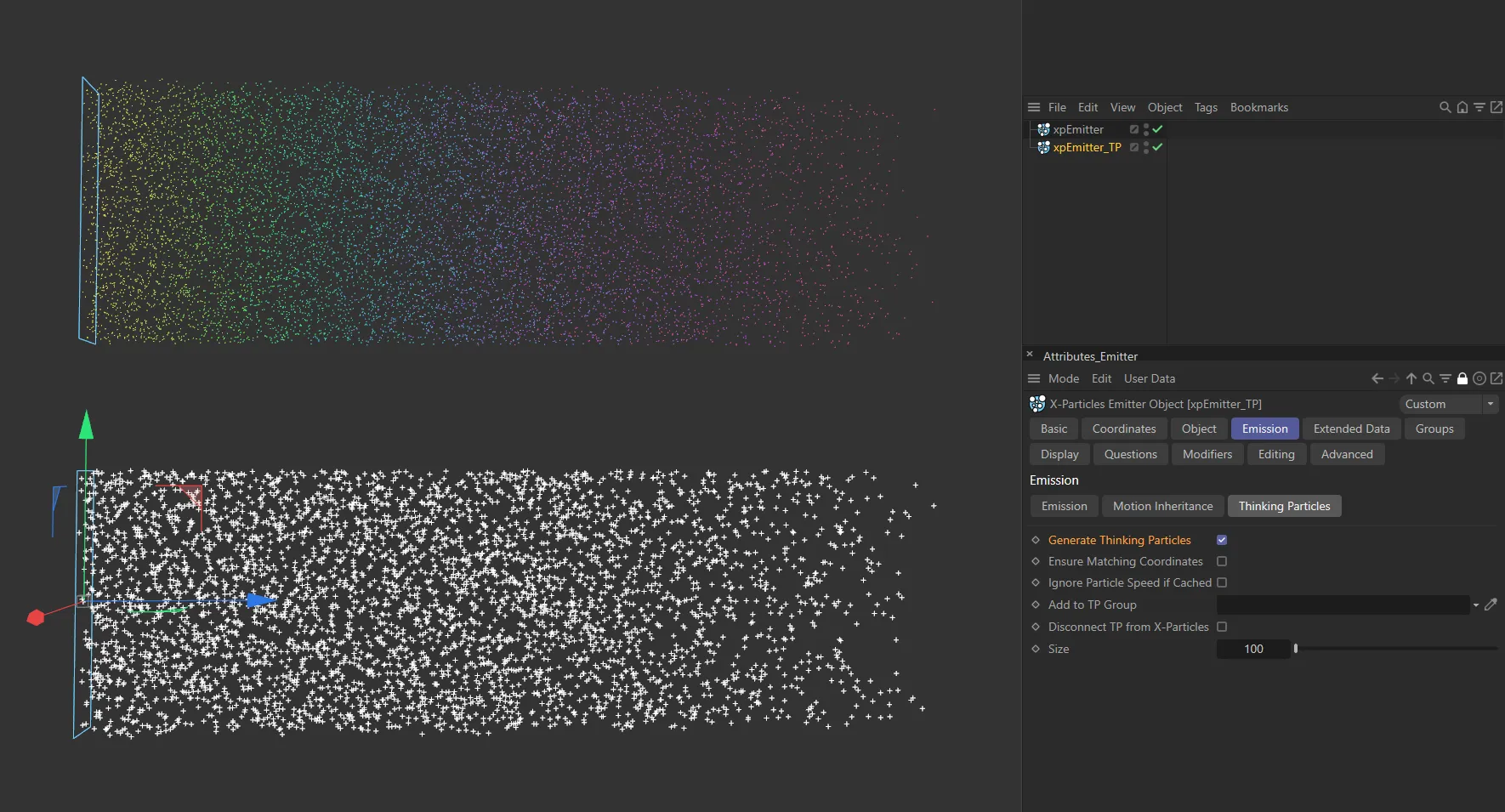Open the Tags menu in the Object Manager
The width and height of the screenshot is (1505, 812).
[x=1205, y=107]
